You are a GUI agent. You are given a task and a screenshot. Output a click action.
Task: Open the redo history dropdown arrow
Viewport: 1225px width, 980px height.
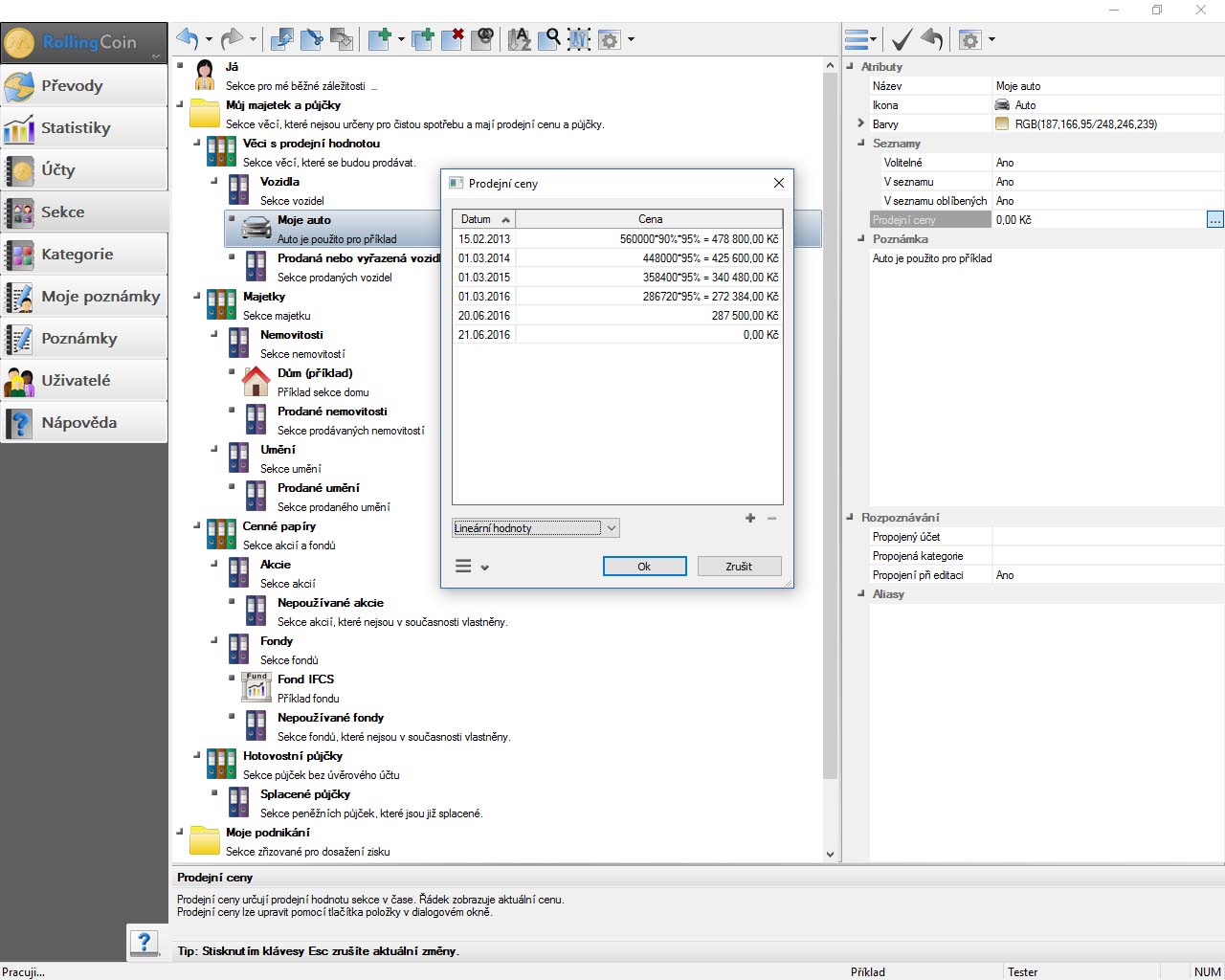(x=253, y=39)
